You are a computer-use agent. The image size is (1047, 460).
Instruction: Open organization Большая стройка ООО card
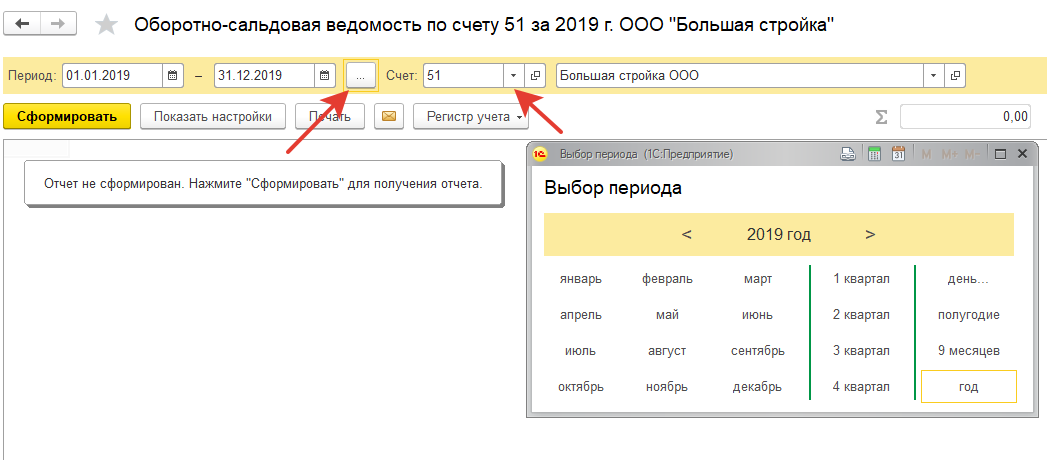[x=955, y=75]
